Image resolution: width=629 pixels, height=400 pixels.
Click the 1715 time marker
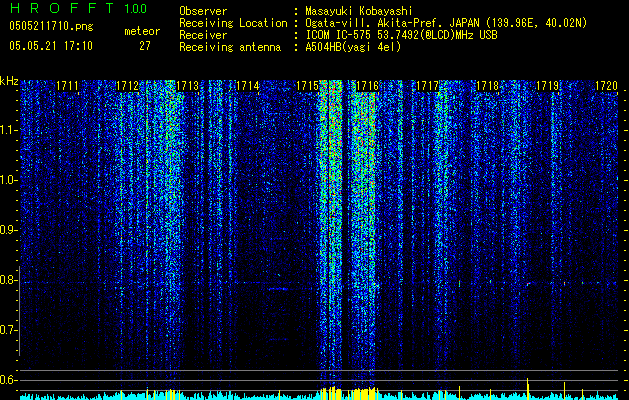click(x=307, y=86)
